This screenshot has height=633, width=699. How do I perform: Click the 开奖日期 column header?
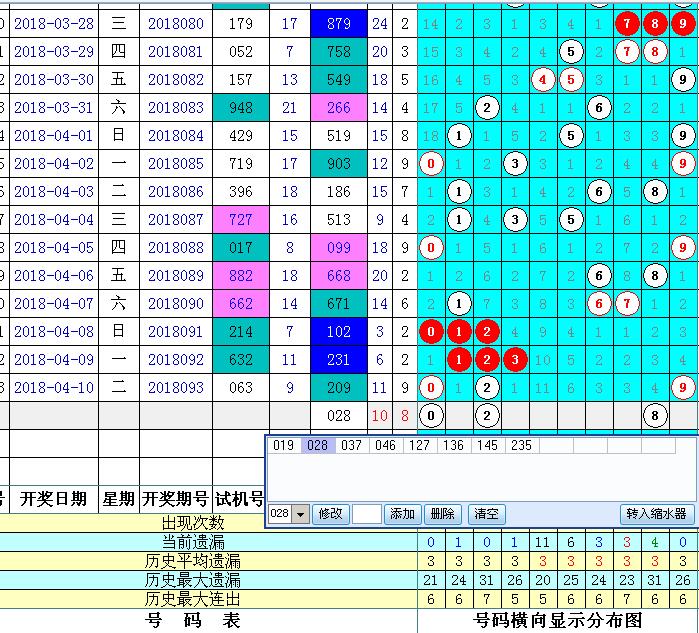coord(53,499)
